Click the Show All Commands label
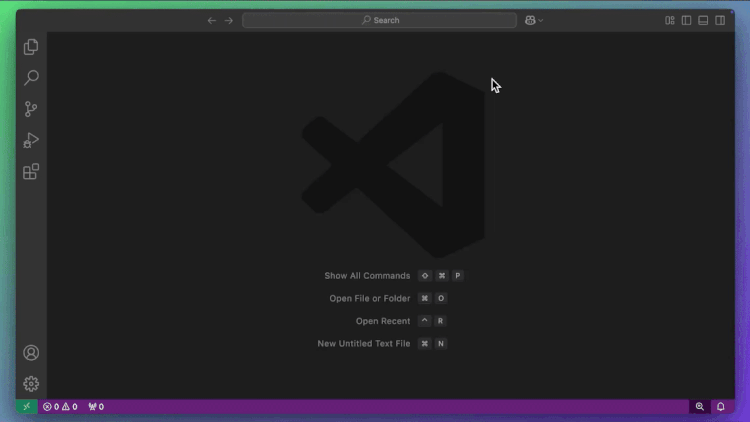This screenshot has width=750, height=422. [x=367, y=276]
